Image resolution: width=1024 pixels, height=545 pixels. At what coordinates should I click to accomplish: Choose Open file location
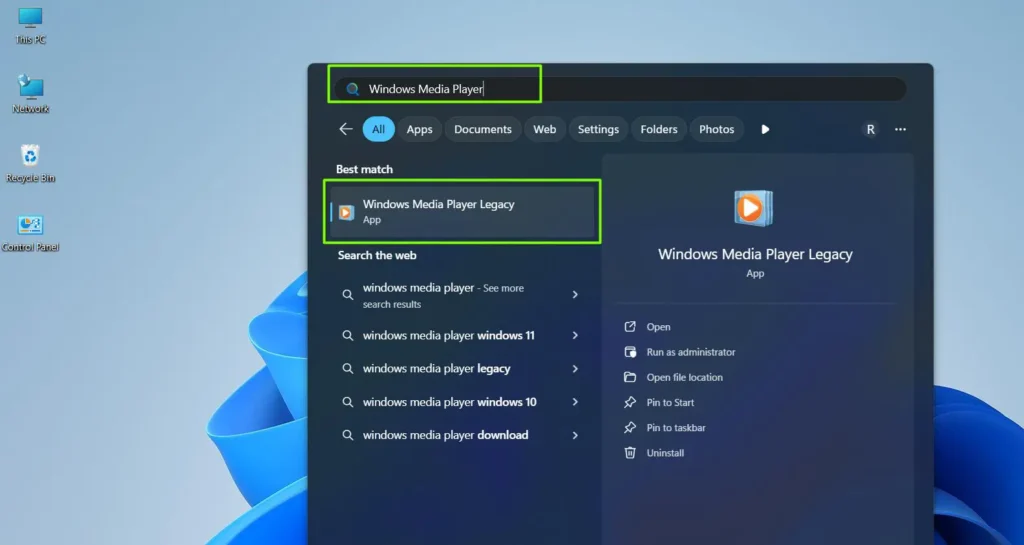point(684,377)
